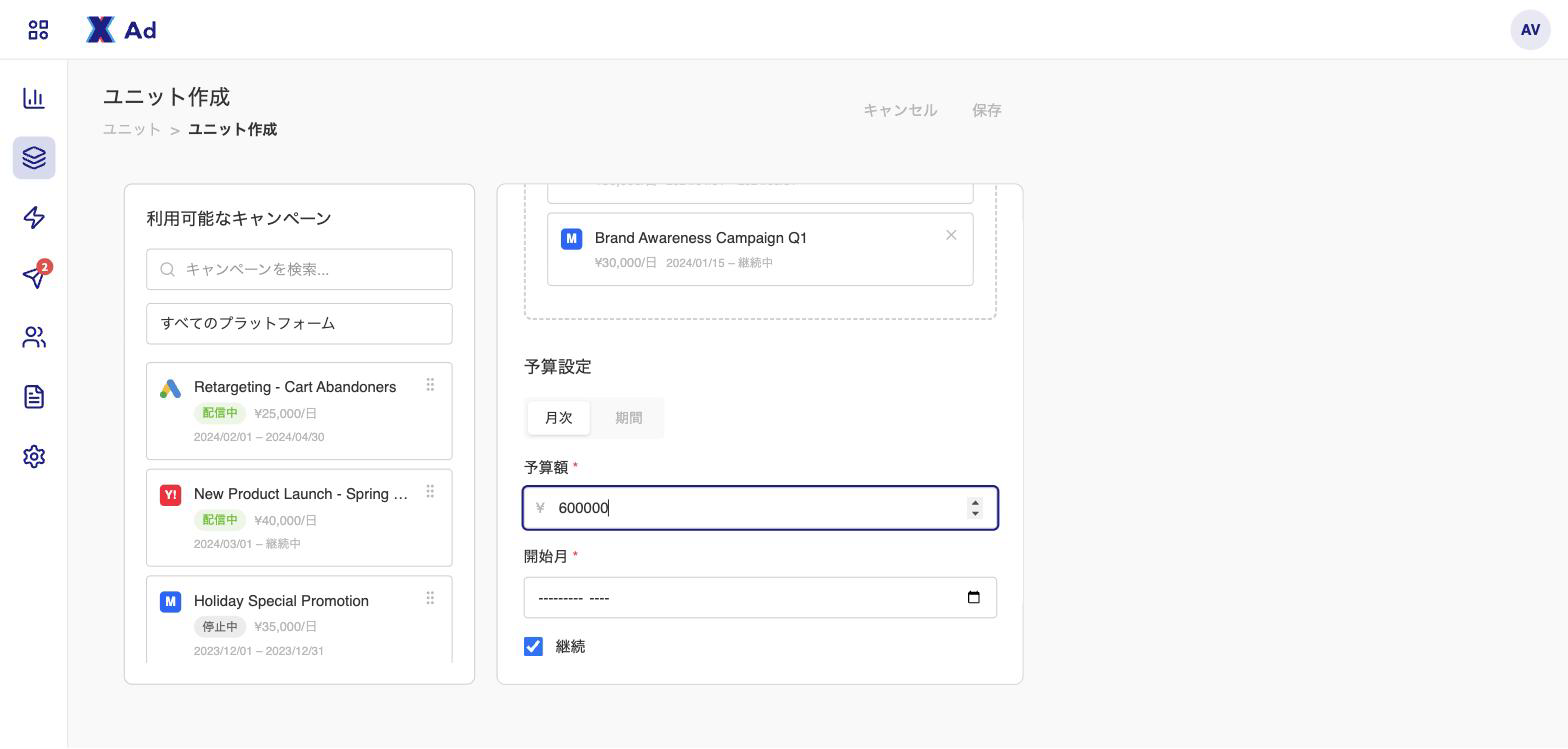Select the Holiday Special Promotion campaign title

click(x=281, y=601)
